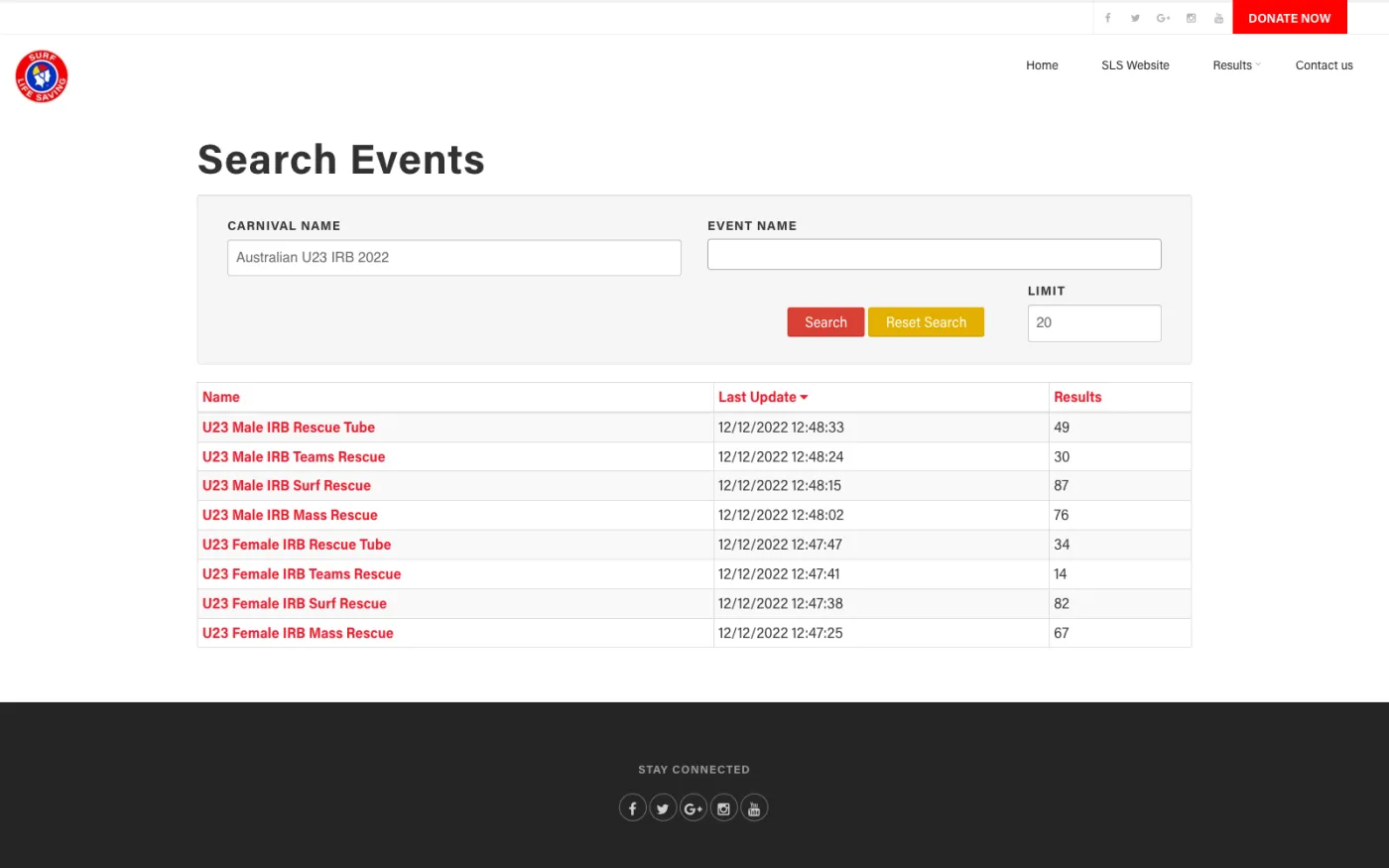
Task: Click the LIMIT field label
Action: pyautogui.click(x=1046, y=291)
